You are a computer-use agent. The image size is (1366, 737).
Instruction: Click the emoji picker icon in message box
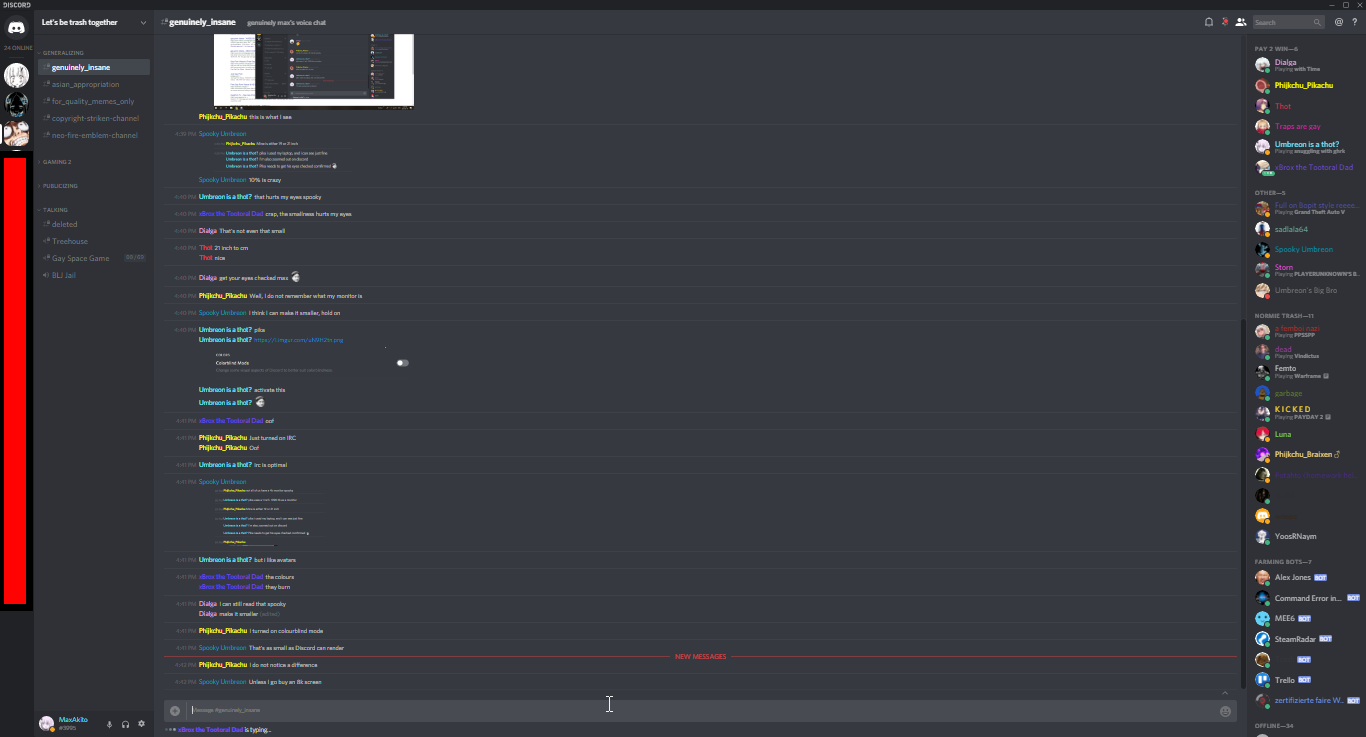(x=1225, y=711)
